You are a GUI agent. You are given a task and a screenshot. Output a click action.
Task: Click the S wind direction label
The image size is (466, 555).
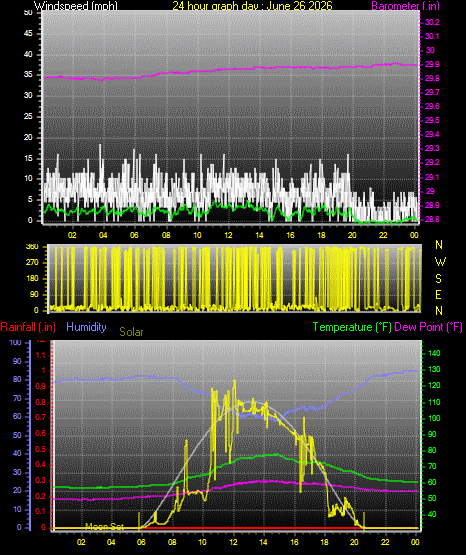click(438, 279)
